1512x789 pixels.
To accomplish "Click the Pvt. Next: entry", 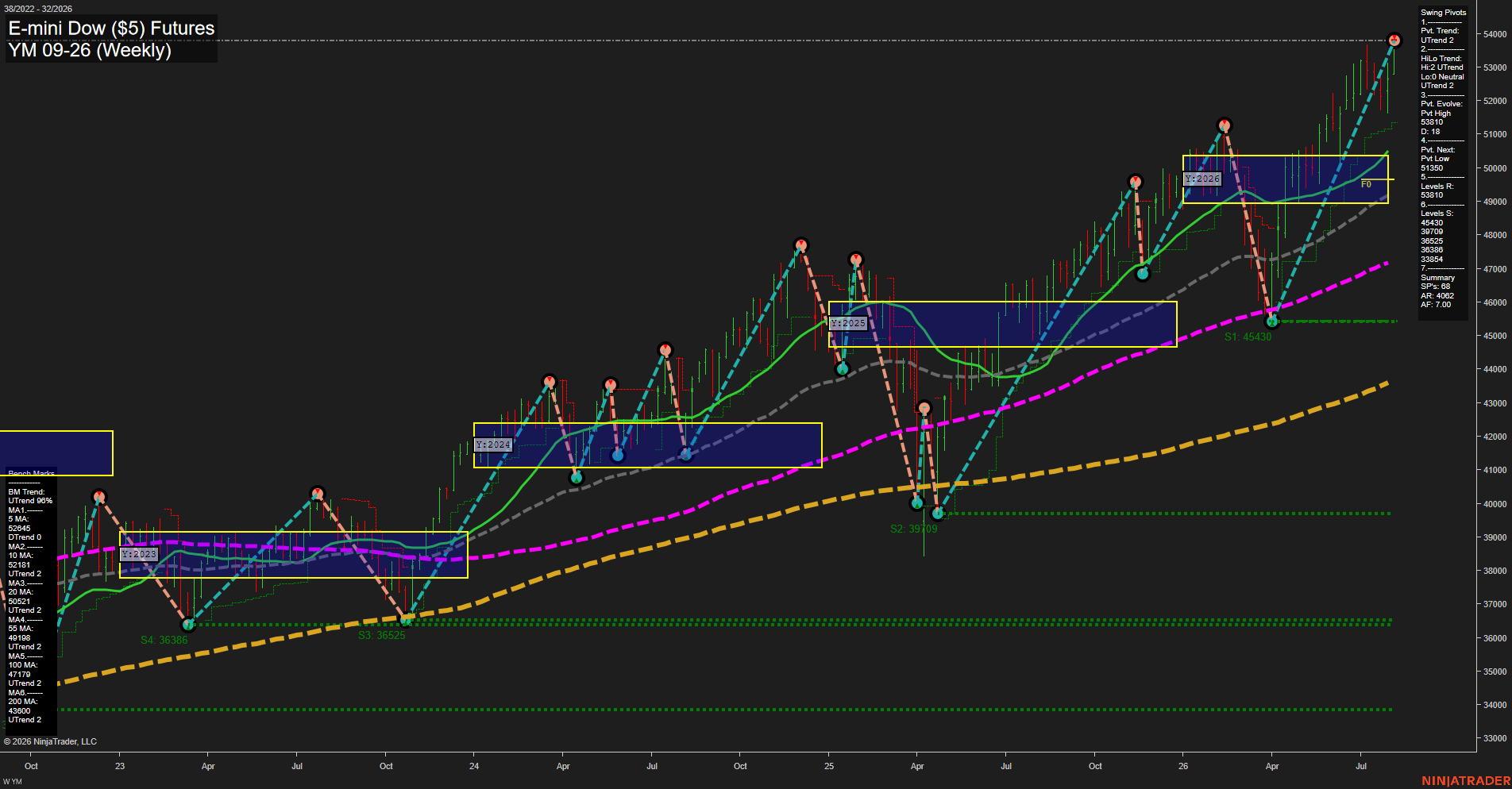I will pos(1438,150).
